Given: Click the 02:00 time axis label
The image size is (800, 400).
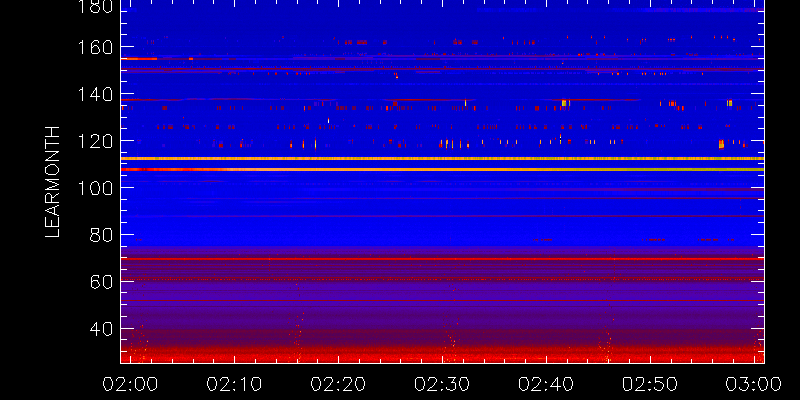Looking at the screenshot, I should 130,384.
